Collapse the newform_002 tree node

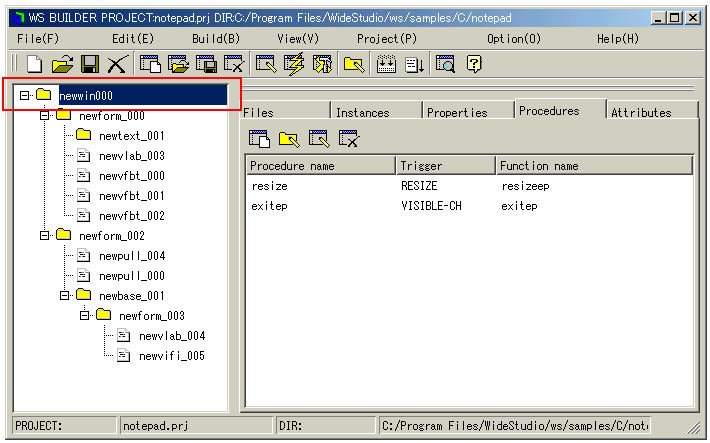[45, 235]
